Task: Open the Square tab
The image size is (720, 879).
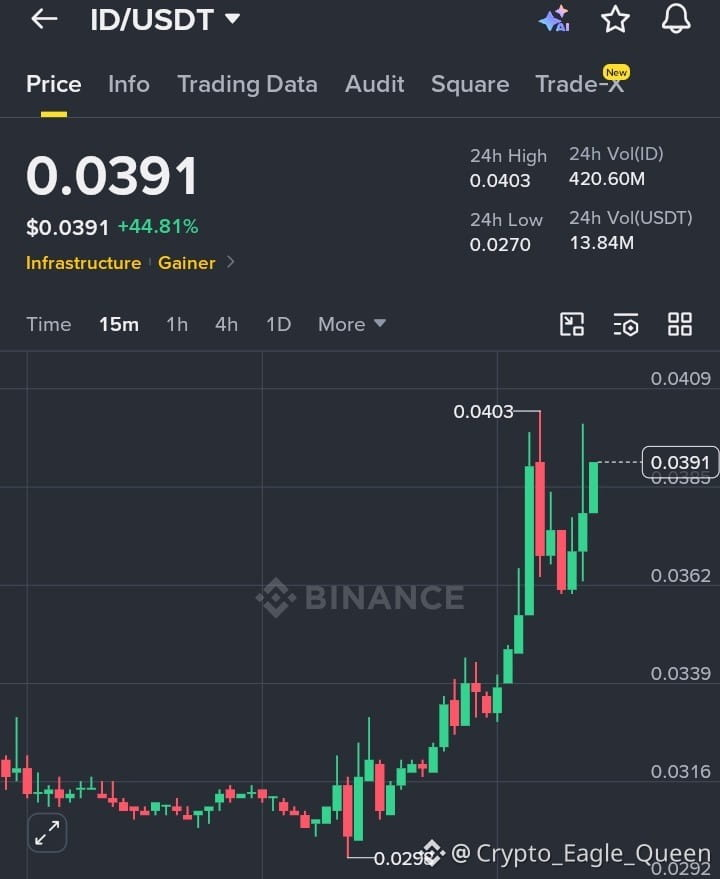Action: [470, 84]
